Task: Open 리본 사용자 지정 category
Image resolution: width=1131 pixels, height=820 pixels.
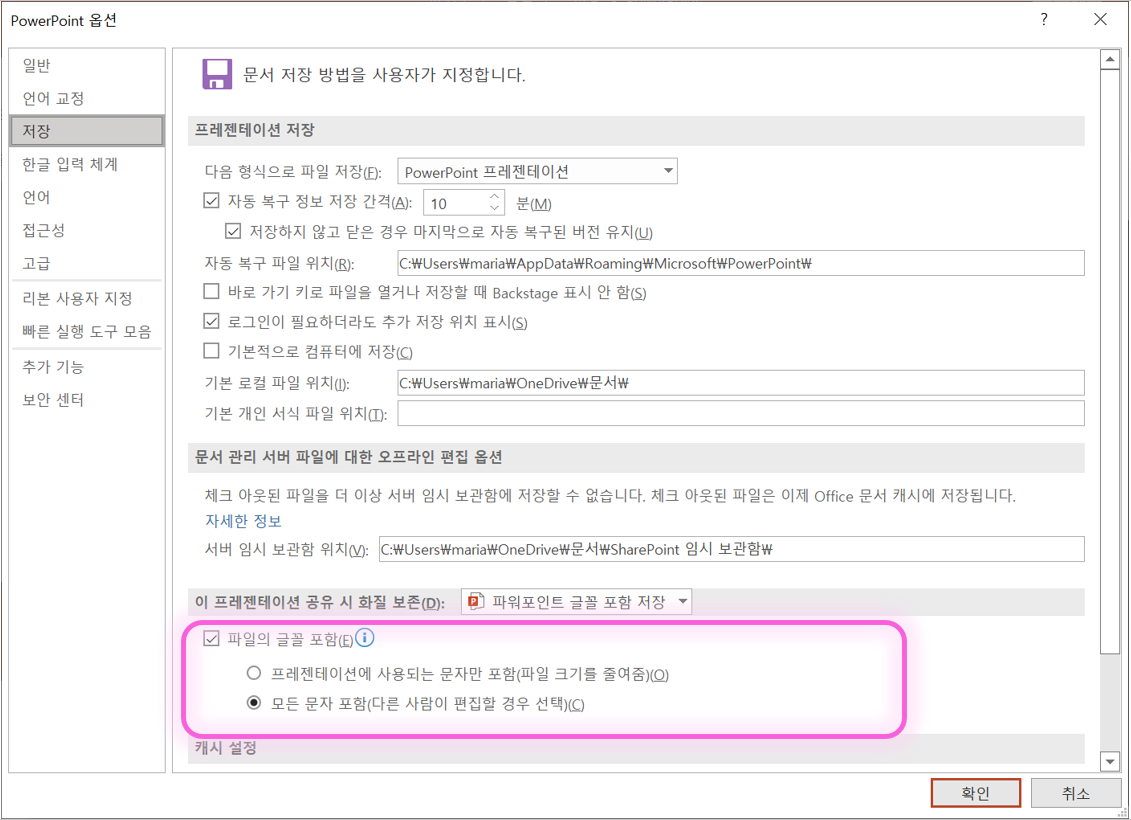Action: (87, 299)
